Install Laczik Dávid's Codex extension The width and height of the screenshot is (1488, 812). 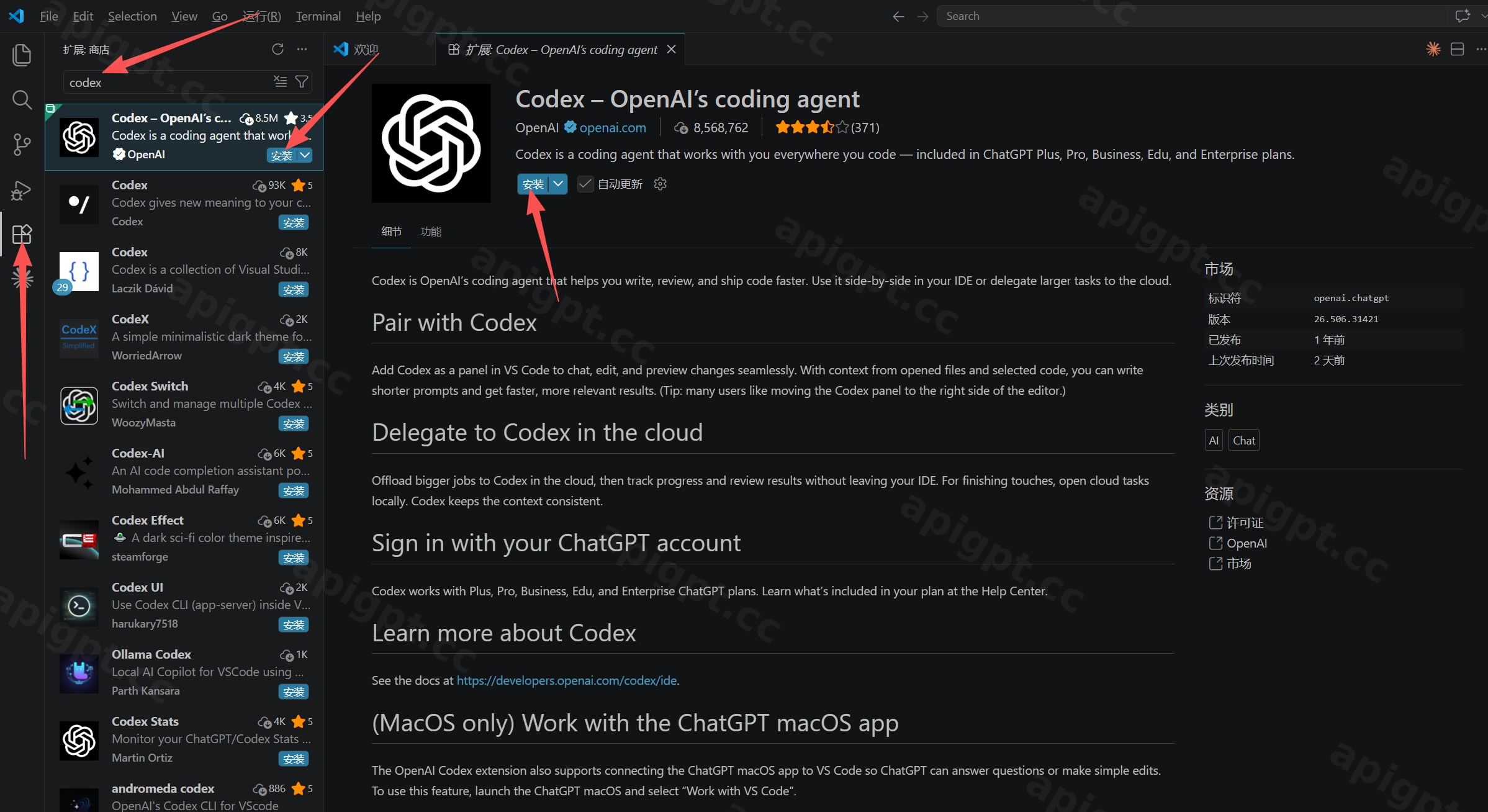pos(294,290)
